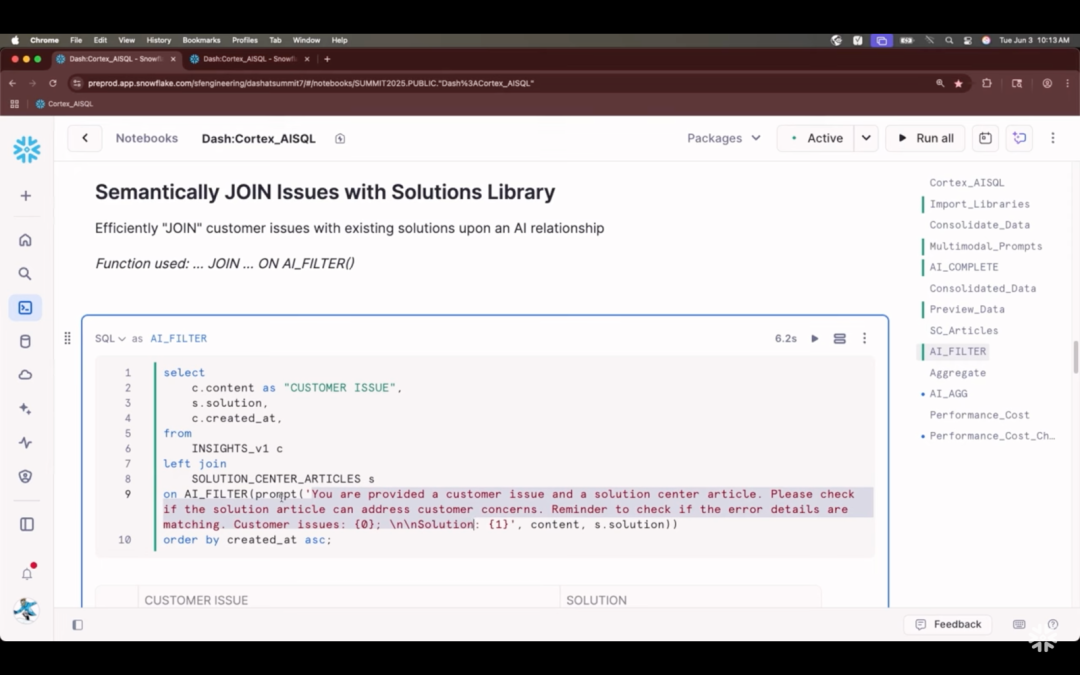1080x675 pixels.
Task: Open the notebook vertical ellipsis menu
Action: coord(1052,138)
